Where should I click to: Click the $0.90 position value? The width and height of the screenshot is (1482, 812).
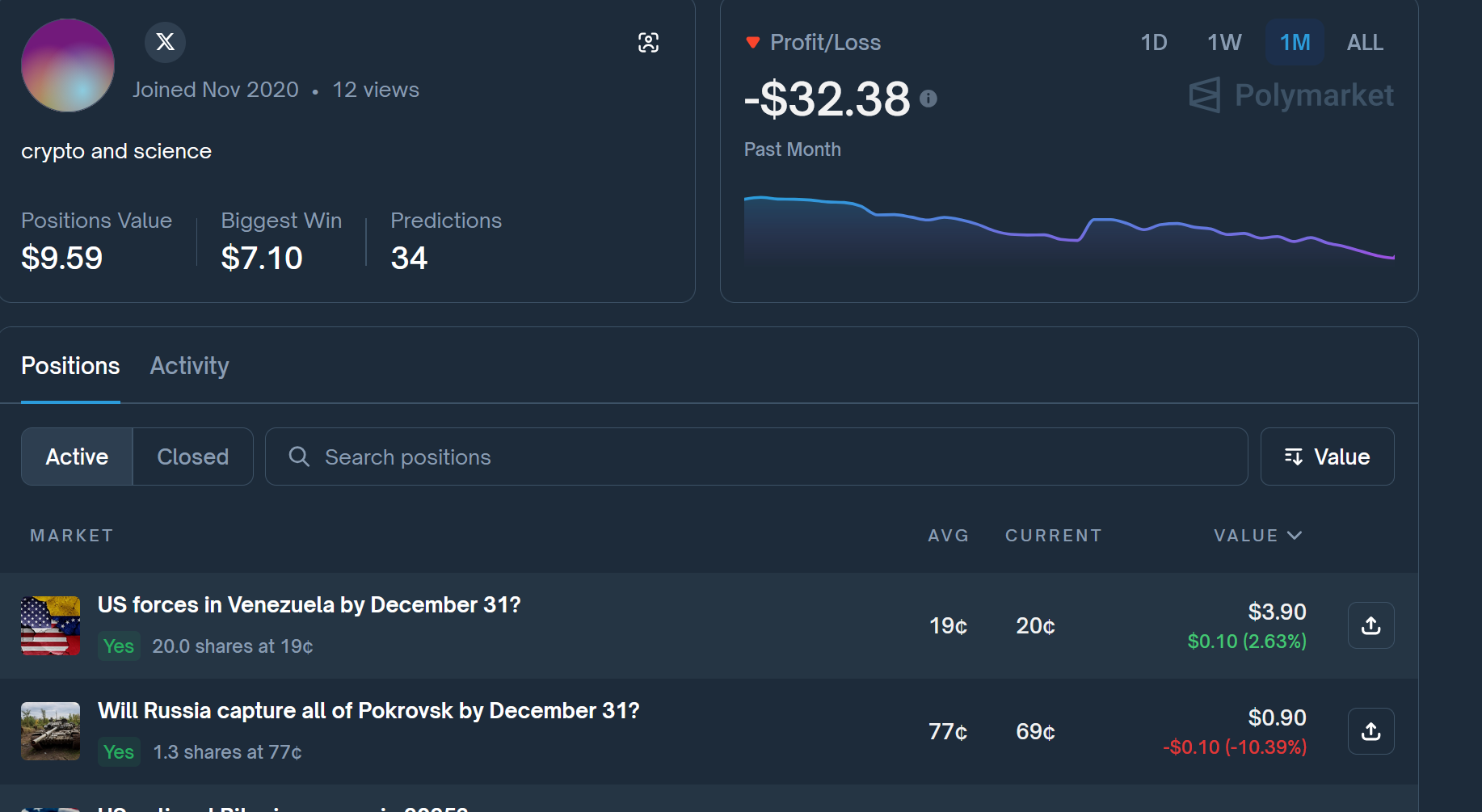(x=1277, y=717)
